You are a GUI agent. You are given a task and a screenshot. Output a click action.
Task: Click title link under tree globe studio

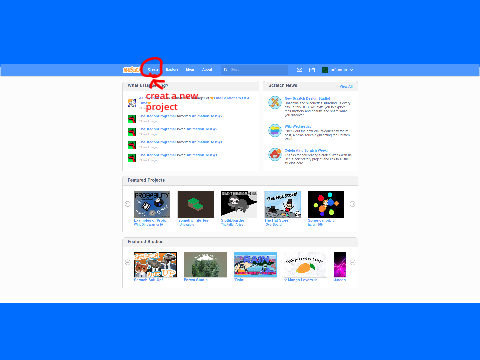pos(196,280)
